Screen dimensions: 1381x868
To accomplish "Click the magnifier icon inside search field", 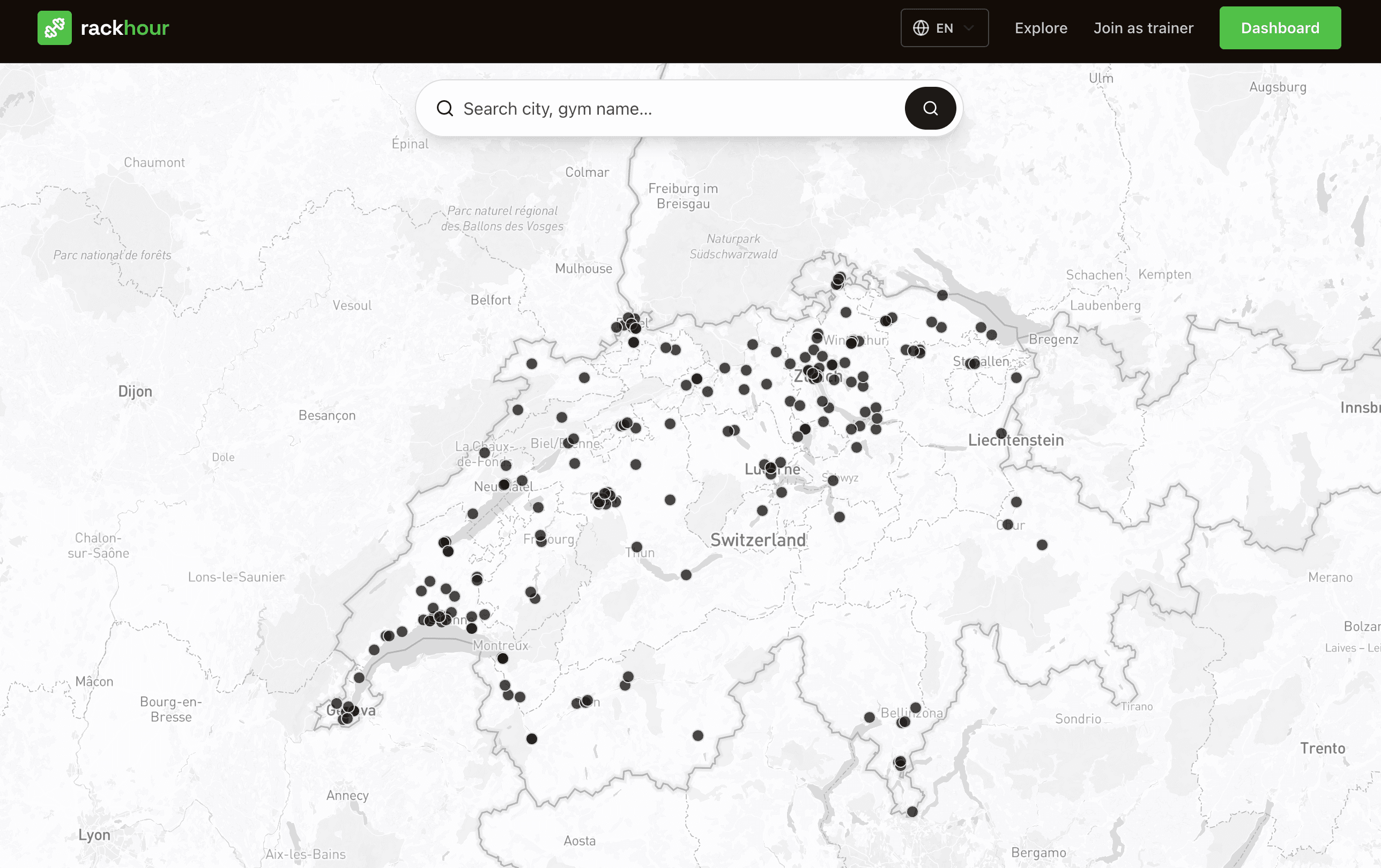I will [444, 108].
